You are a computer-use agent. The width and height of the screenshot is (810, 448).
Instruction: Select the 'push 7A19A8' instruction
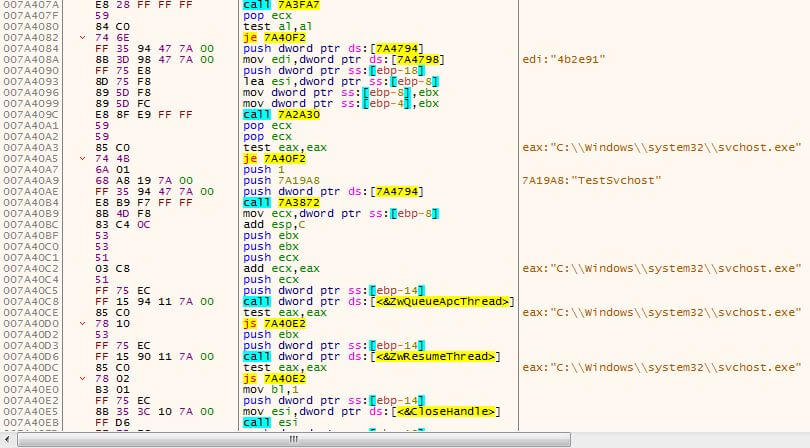click(x=282, y=180)
